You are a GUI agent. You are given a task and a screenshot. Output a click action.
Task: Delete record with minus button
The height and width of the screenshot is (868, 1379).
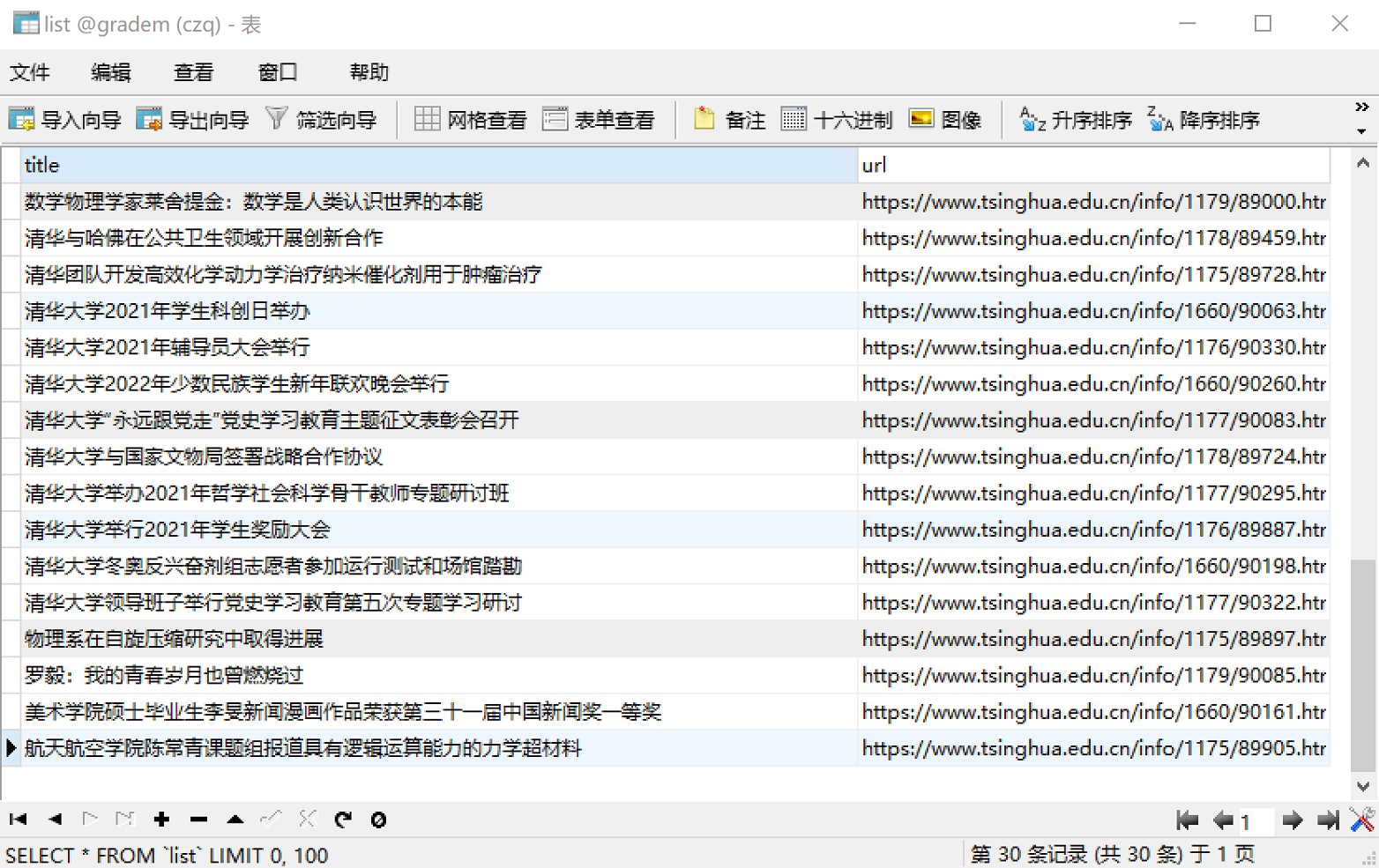198,820
